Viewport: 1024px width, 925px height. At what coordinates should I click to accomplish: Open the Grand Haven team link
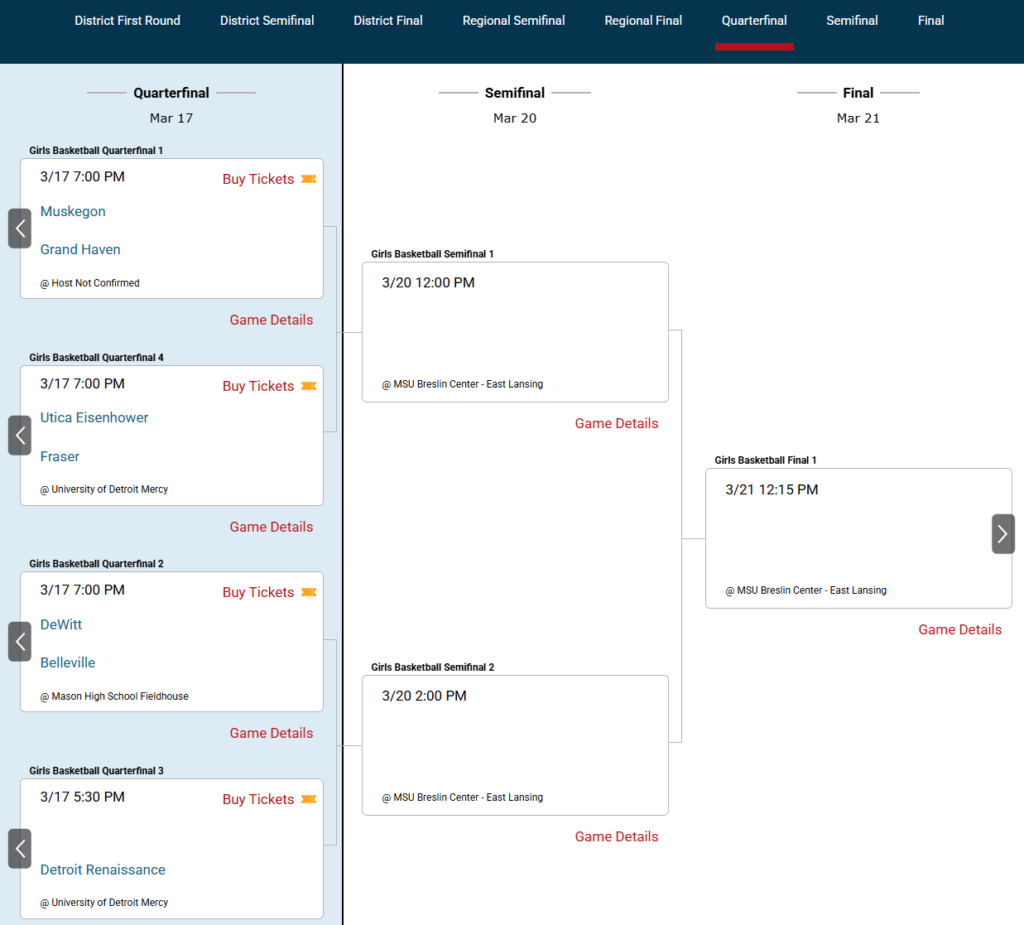(x=80, y=250)
